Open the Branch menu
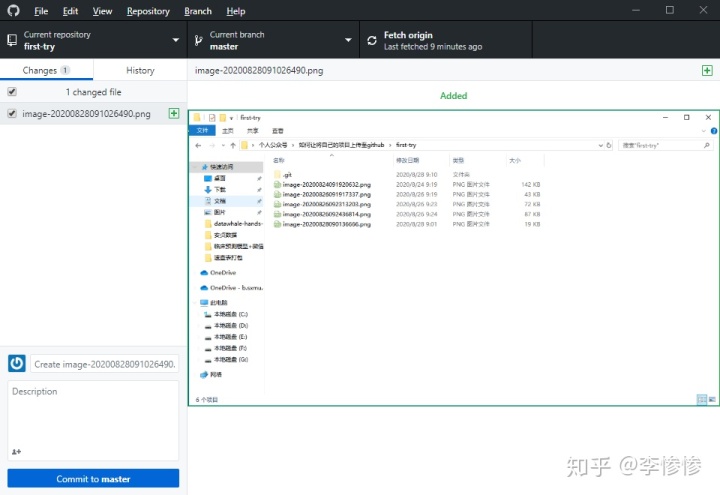The height and width of the screenshot is (495, 720). tap(198, 11)
